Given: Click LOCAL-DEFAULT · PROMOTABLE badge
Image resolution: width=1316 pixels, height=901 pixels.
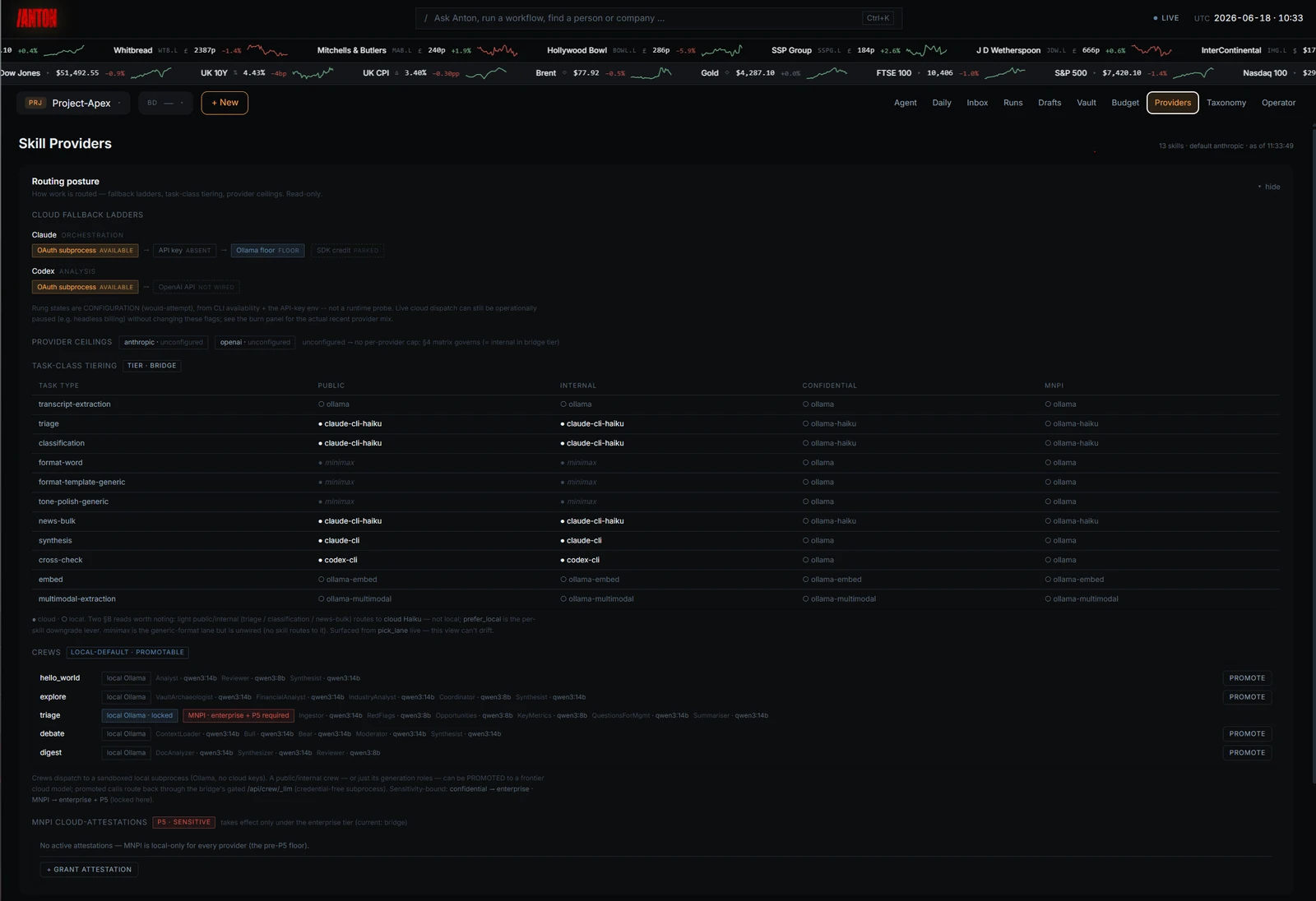Looking at the screenshot, I should point(127,653).
